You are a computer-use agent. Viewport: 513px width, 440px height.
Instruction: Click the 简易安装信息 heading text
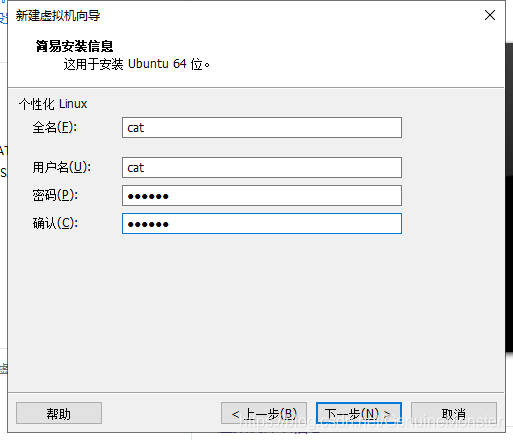[x=74, y=46]
